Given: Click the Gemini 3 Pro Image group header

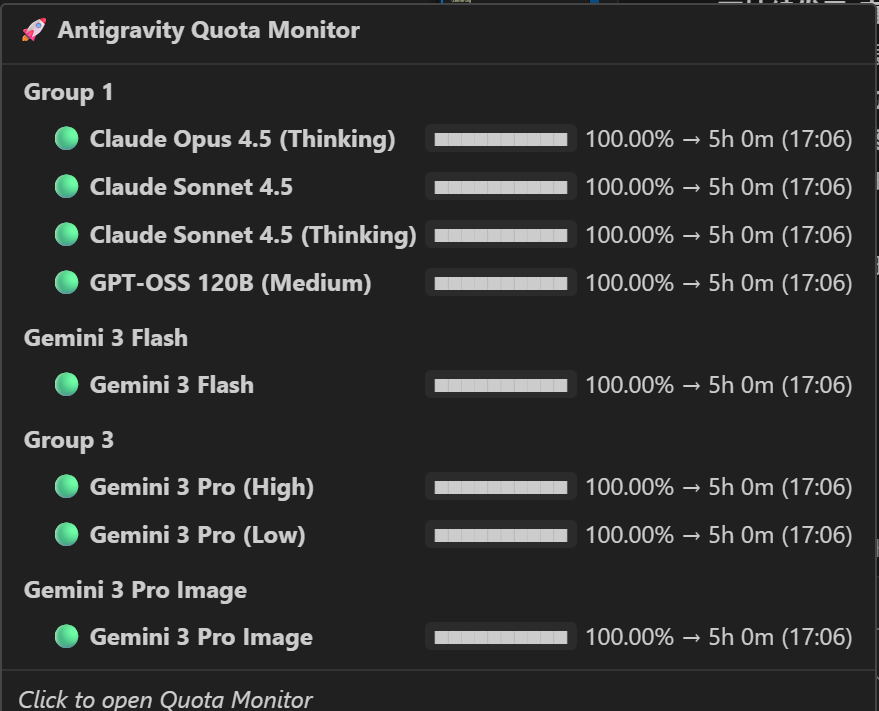Looking at the screenshot, I should click(135, 590).
